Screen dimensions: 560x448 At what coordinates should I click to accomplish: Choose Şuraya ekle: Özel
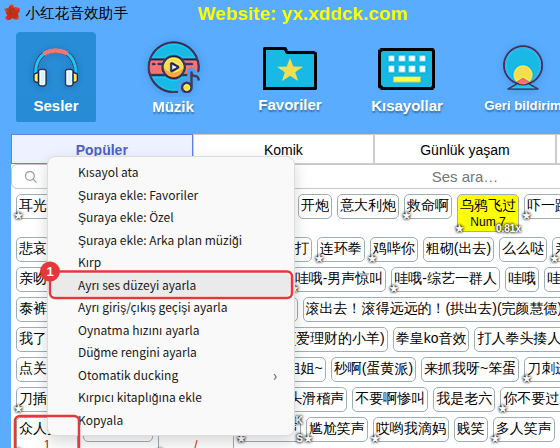click(171, 218)
